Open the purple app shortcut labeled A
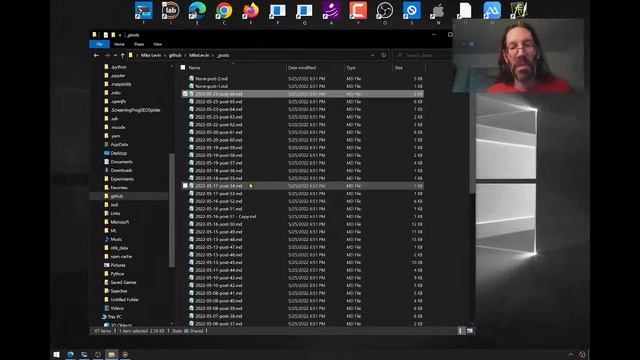 (331, 11)
